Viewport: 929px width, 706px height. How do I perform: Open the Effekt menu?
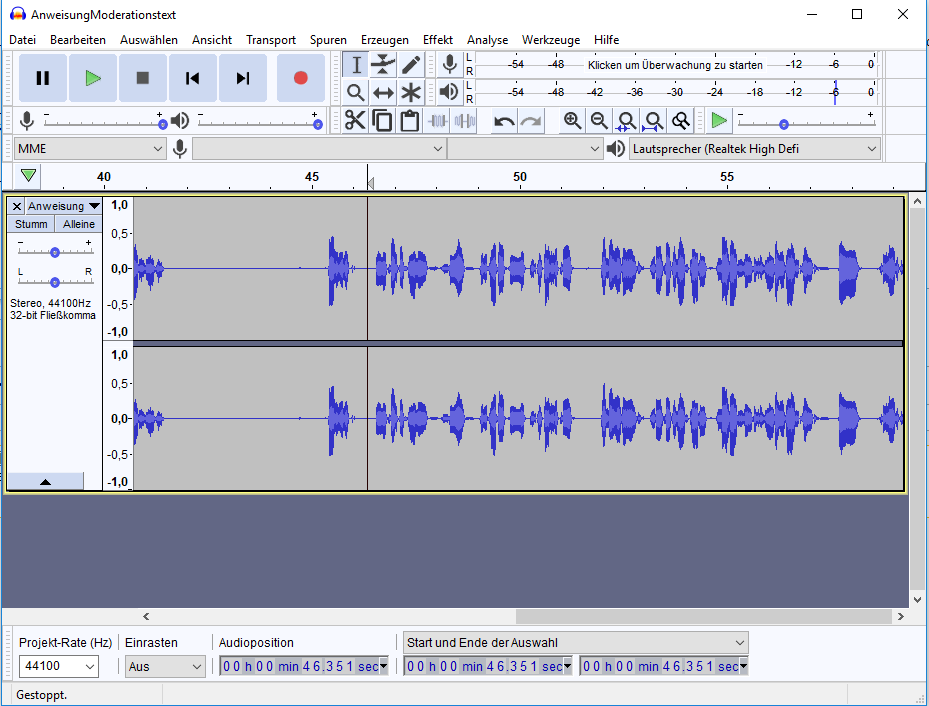coord(437,40)
